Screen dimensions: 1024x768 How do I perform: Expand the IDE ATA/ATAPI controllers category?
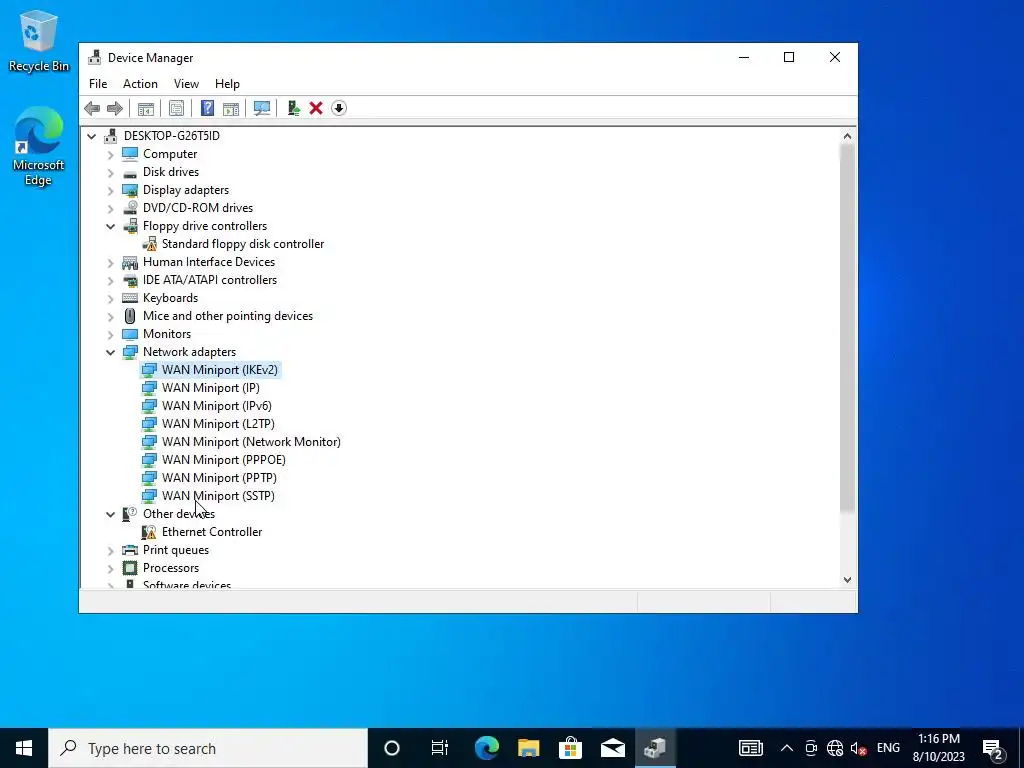click(110, 281)
